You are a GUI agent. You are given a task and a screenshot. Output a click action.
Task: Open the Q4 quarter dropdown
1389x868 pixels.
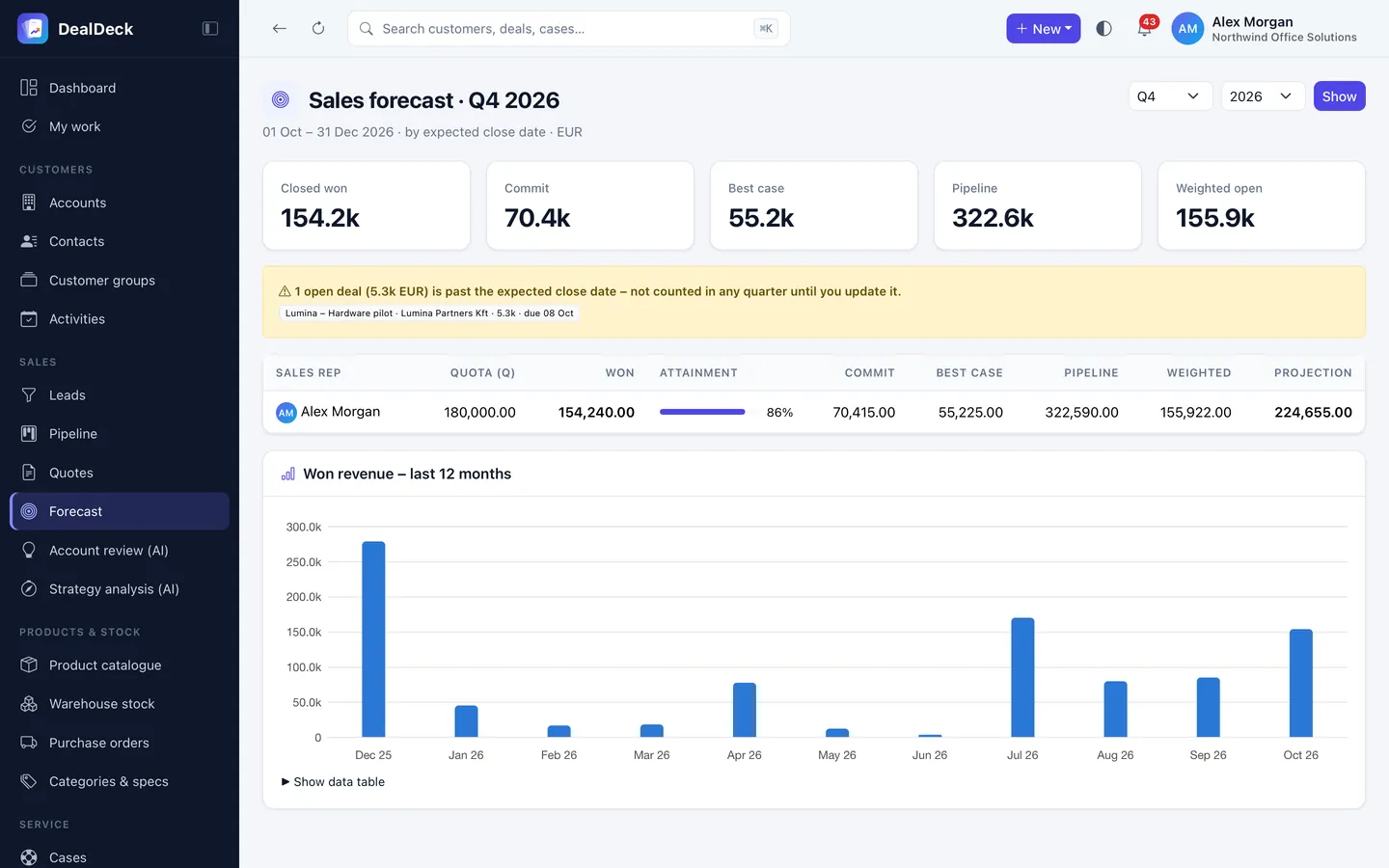tap(1170, 96)
